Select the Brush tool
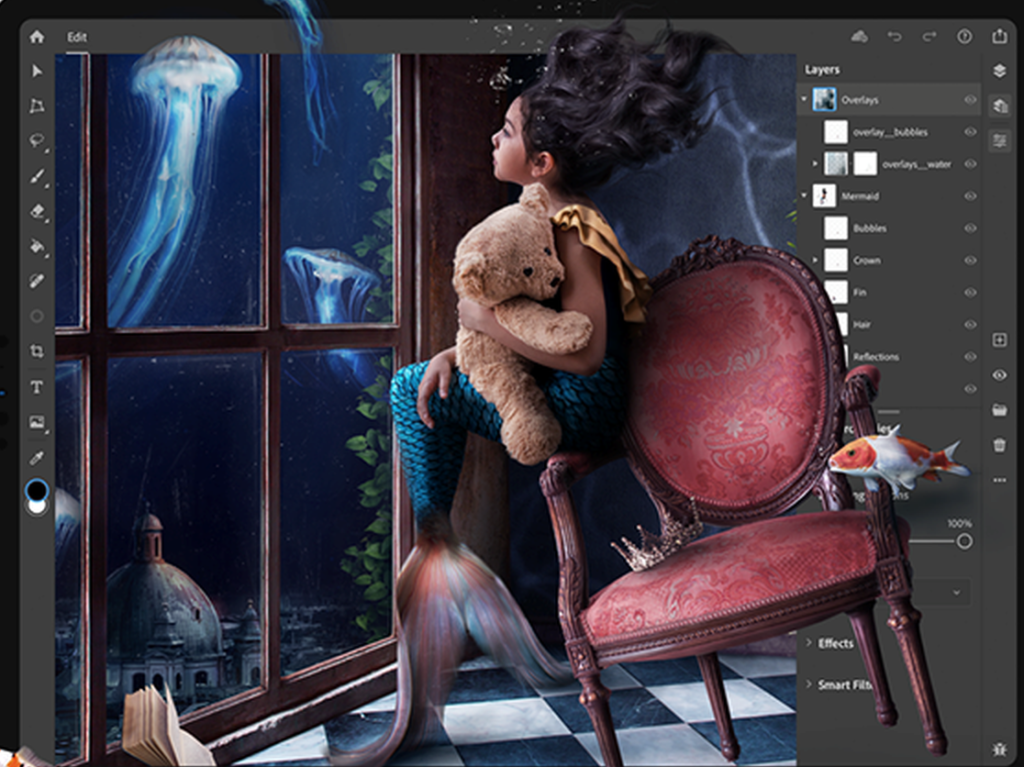The width and height of the screenshot is (1024, 767). pos(37,176)
